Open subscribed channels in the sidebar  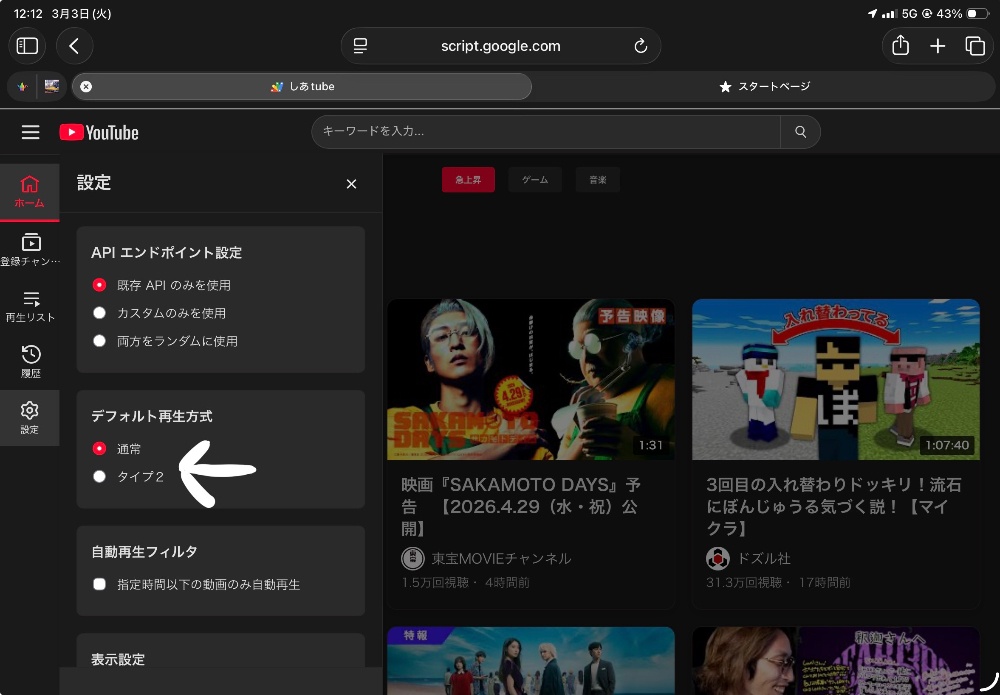30,249
